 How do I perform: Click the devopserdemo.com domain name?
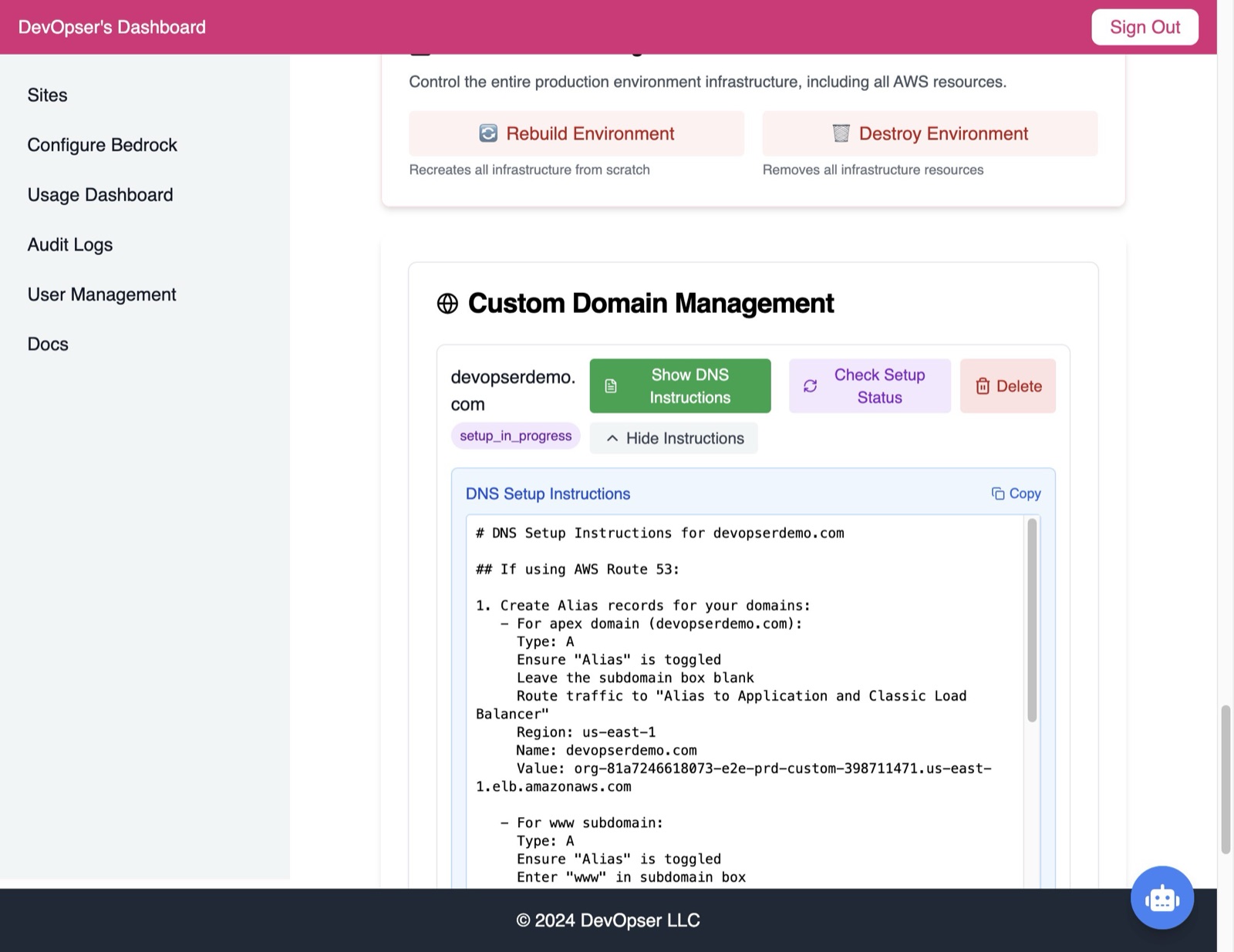click(x=513, y=390)
